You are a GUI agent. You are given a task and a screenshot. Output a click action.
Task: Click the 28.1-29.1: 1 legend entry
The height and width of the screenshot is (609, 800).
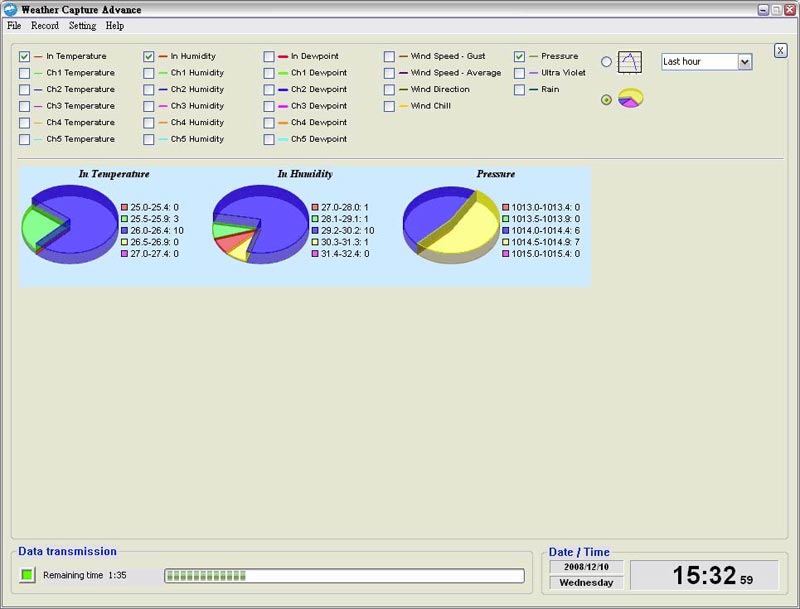click(x=340, y=219)
